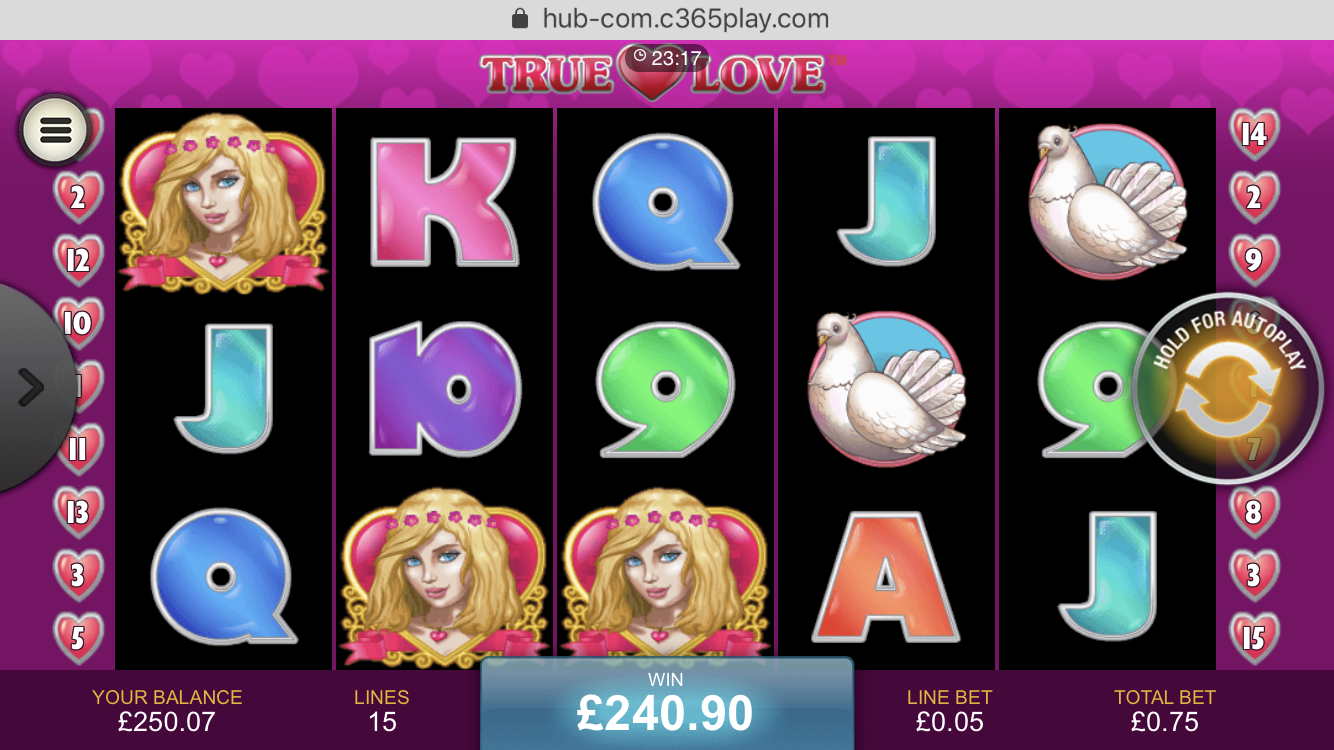Screen dimensions: 1334x750
Task: Click Your Balance £250.07 display
Action: (x=167, y=710)
